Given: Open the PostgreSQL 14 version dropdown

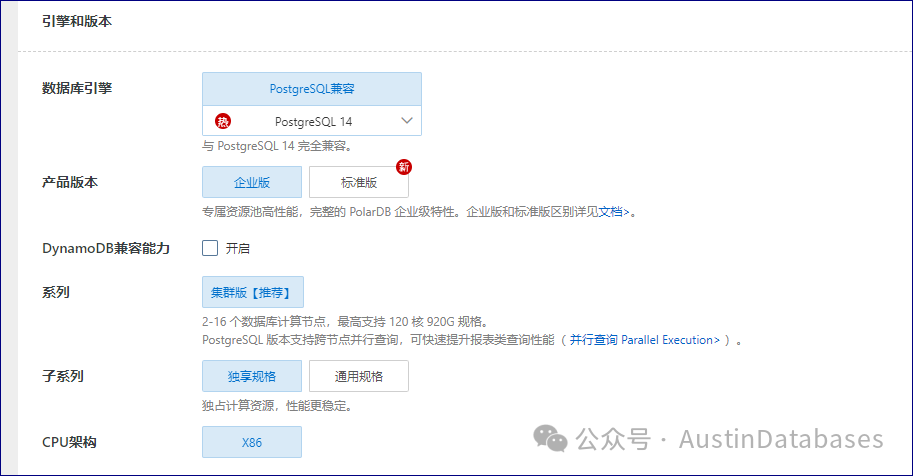Looking at the screenshot, I should pos(312,121).
